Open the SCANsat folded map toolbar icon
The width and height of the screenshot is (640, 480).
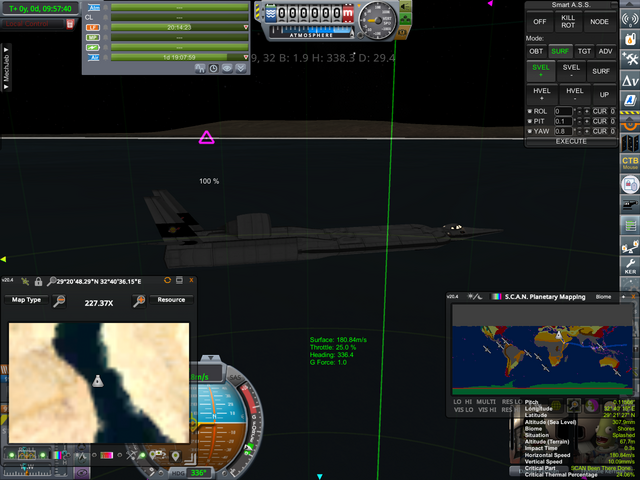tap(630, 144)
